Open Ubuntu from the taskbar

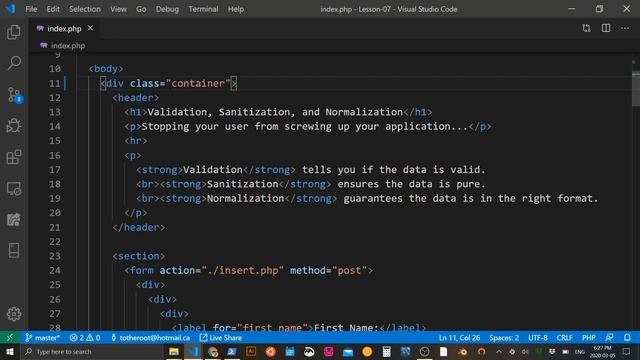[x=270, y=351]
